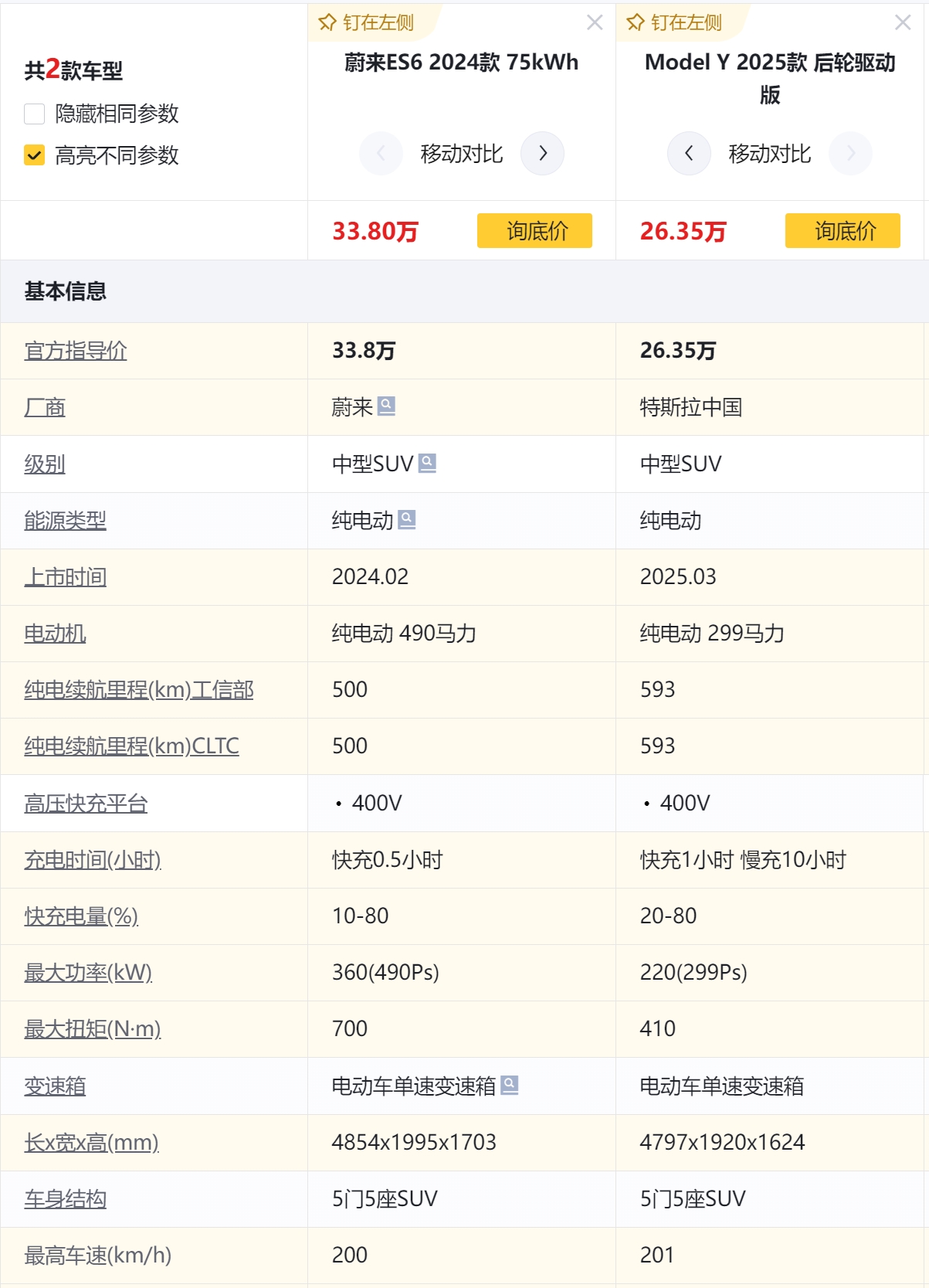Open 蔚来 manufacturer info icon
The width and height of the screenshot is (929, 1288).
tap(386, 406)
